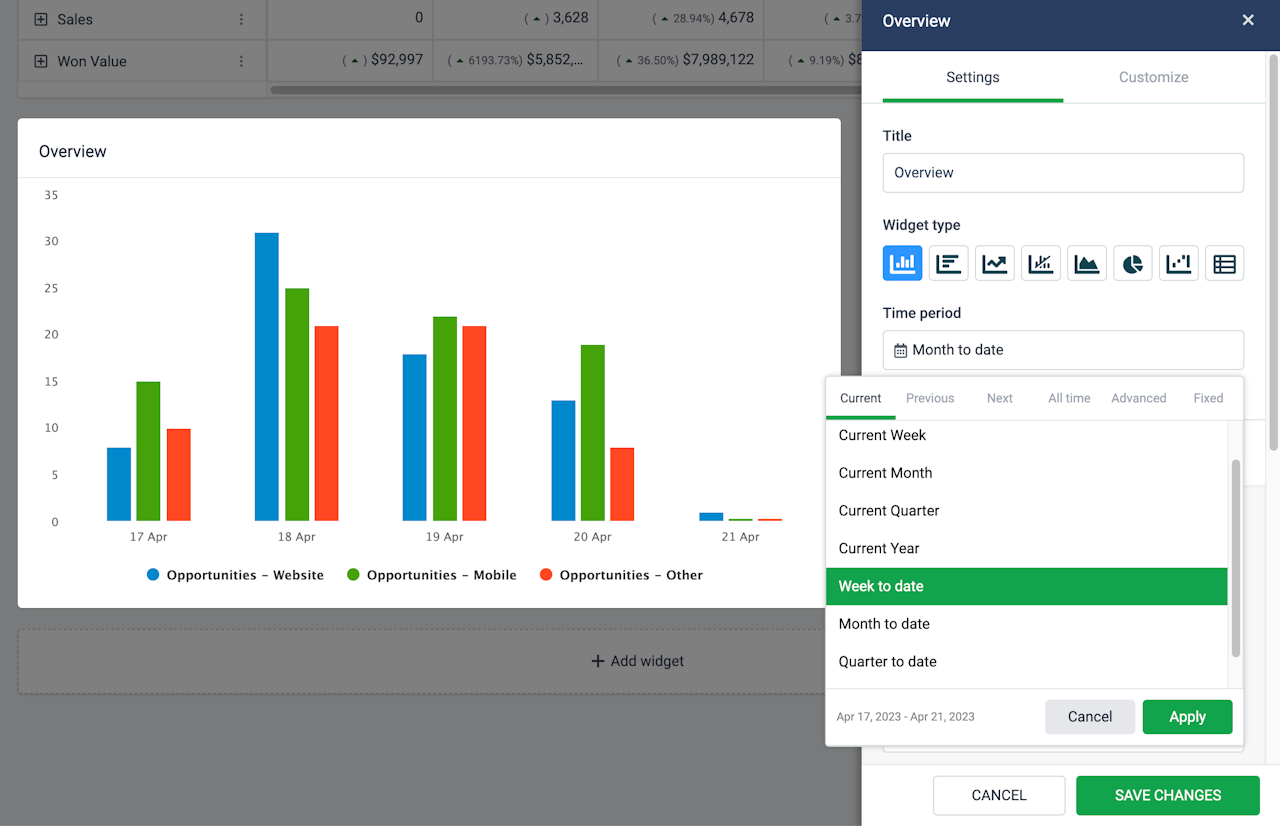The height and width of the screenshot is (826, 1280).
Task: Open the Time period dropdown
Action: [x=1063, y=350]
